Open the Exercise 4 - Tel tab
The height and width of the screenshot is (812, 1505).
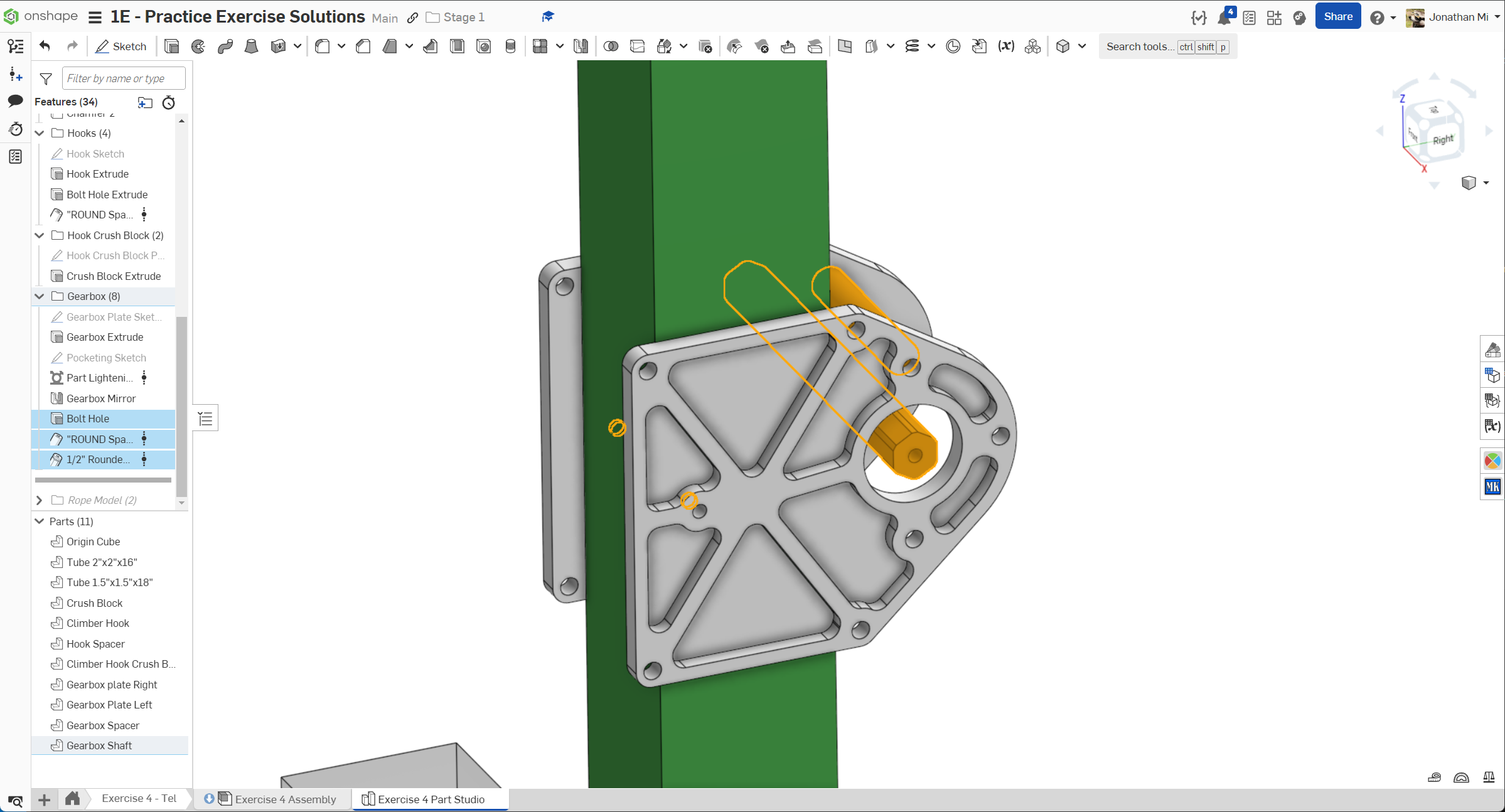coord(139,798)
